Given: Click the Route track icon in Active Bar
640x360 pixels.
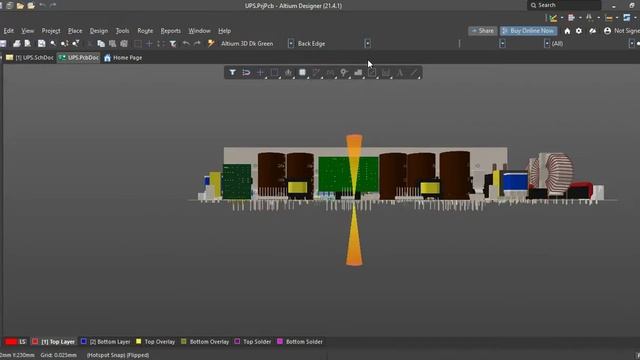Looking at the screenshot, I should [x=316, y=73].
